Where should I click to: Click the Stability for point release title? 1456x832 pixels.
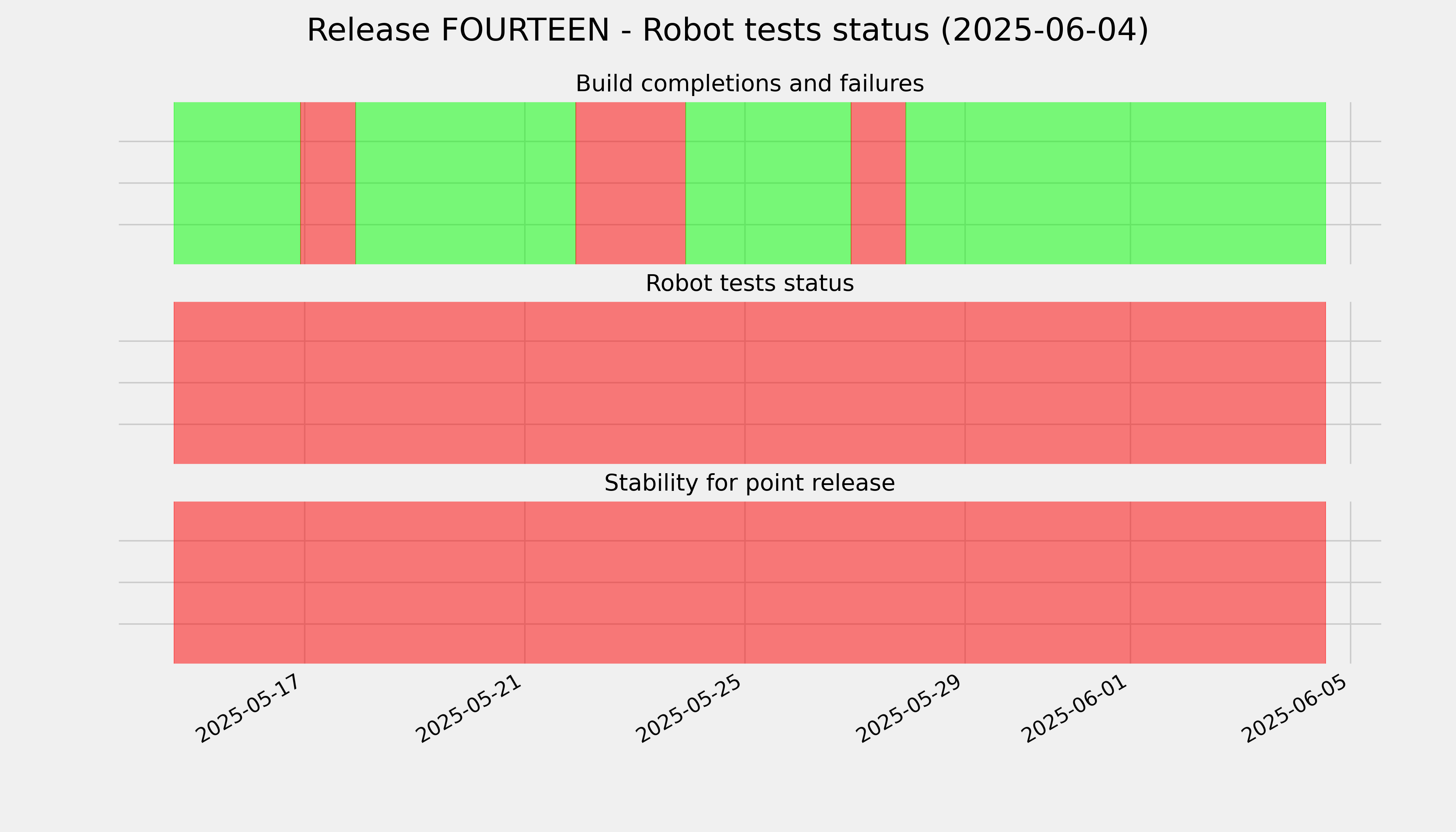749,484
